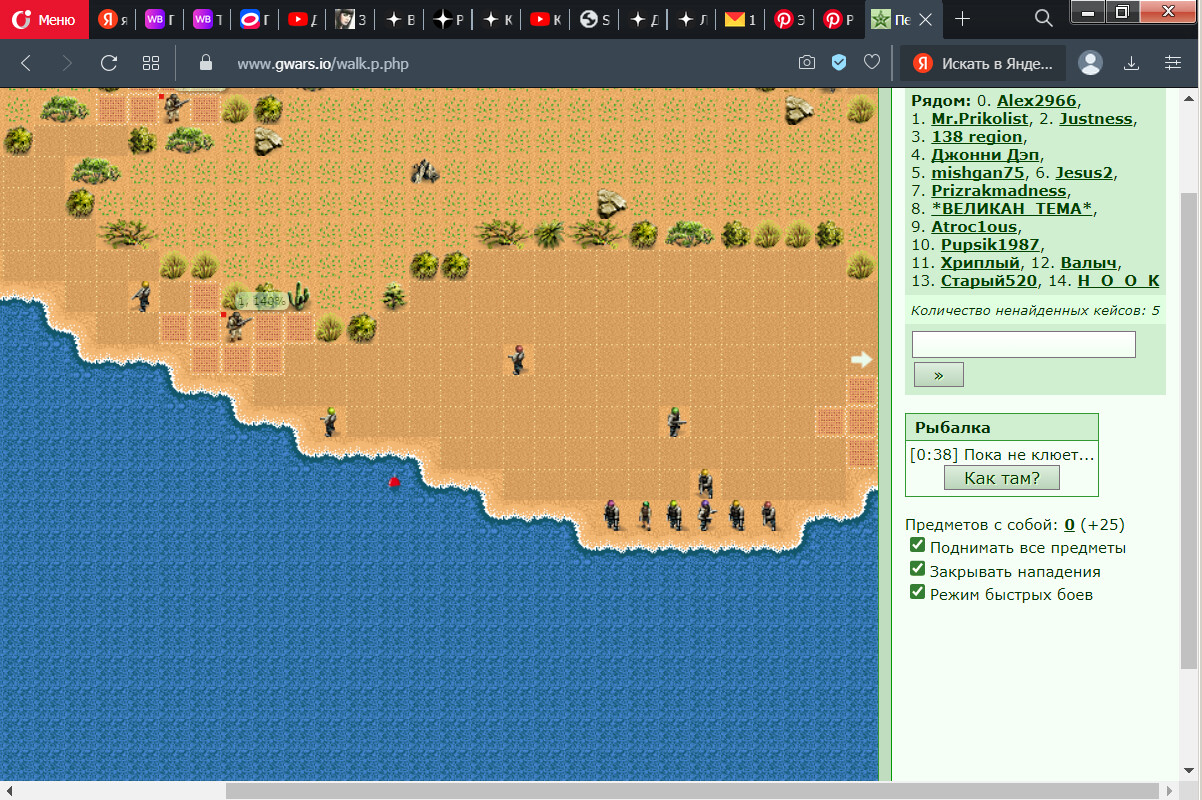Click the vertical page scrollbar
The width and height of the screenshot is (1202, 800).
tap(1188, 430)
